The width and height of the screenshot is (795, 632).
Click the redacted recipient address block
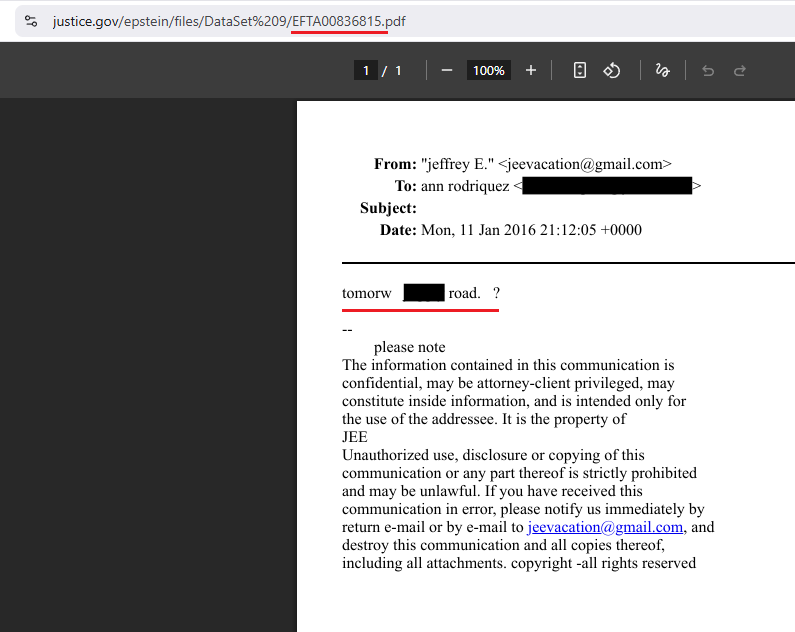click(x=607, y=186)
